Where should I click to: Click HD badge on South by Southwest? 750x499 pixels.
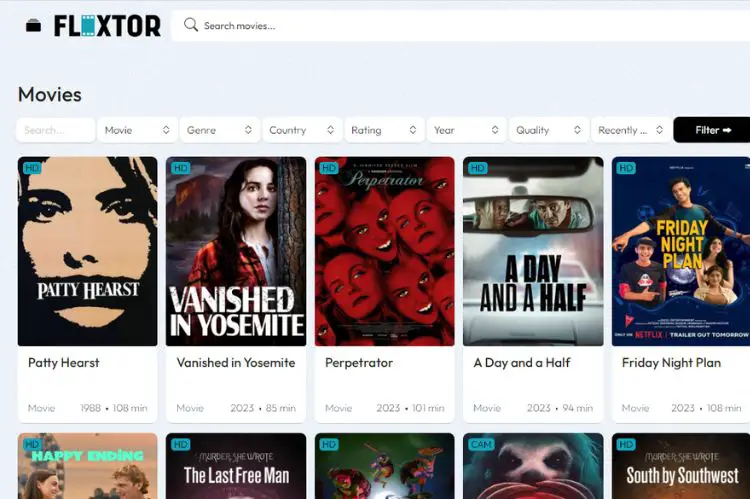pos(626,444)
